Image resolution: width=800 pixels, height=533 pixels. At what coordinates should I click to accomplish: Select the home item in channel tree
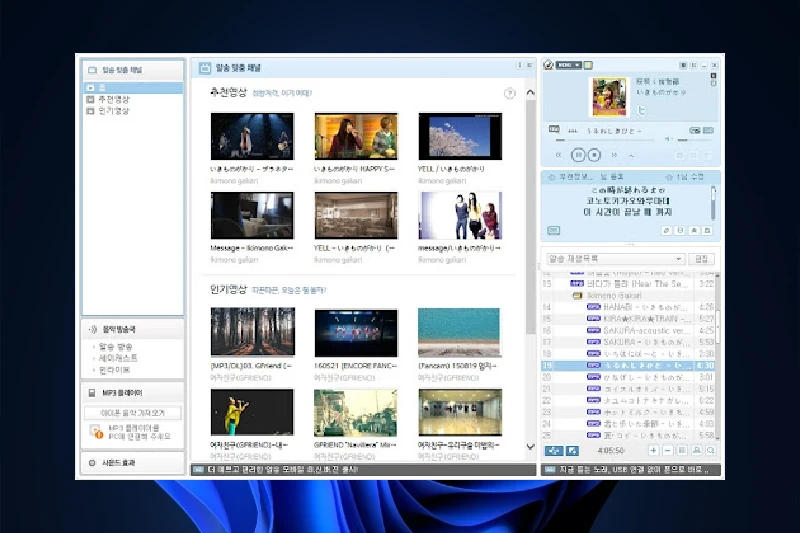coord(133,88)
